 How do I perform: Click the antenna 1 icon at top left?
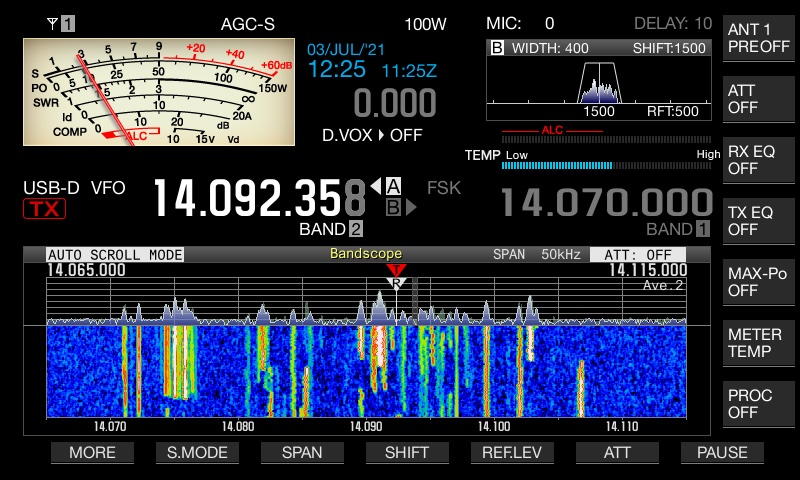tap(61, 22)
